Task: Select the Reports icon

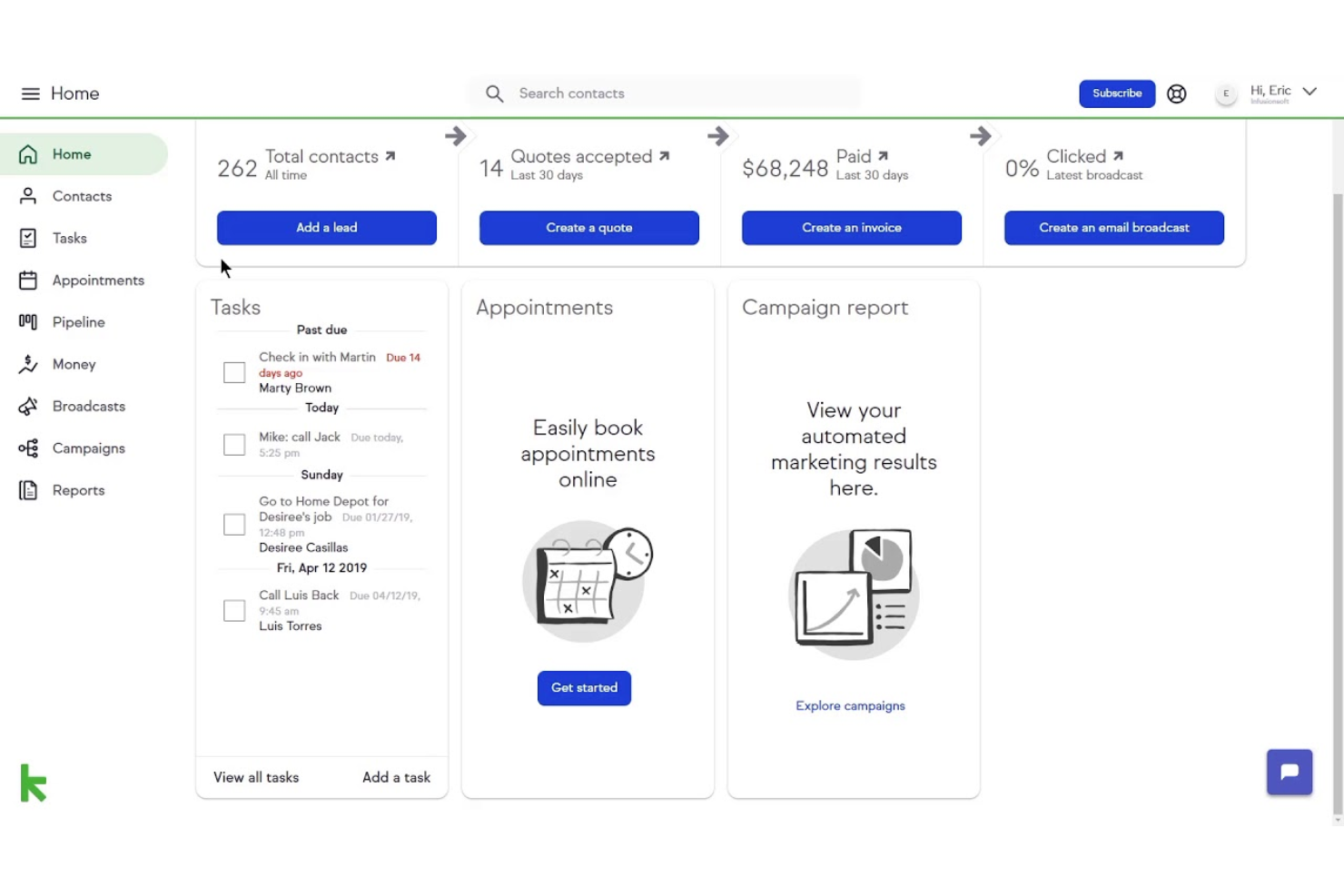Action: (28, 489)
